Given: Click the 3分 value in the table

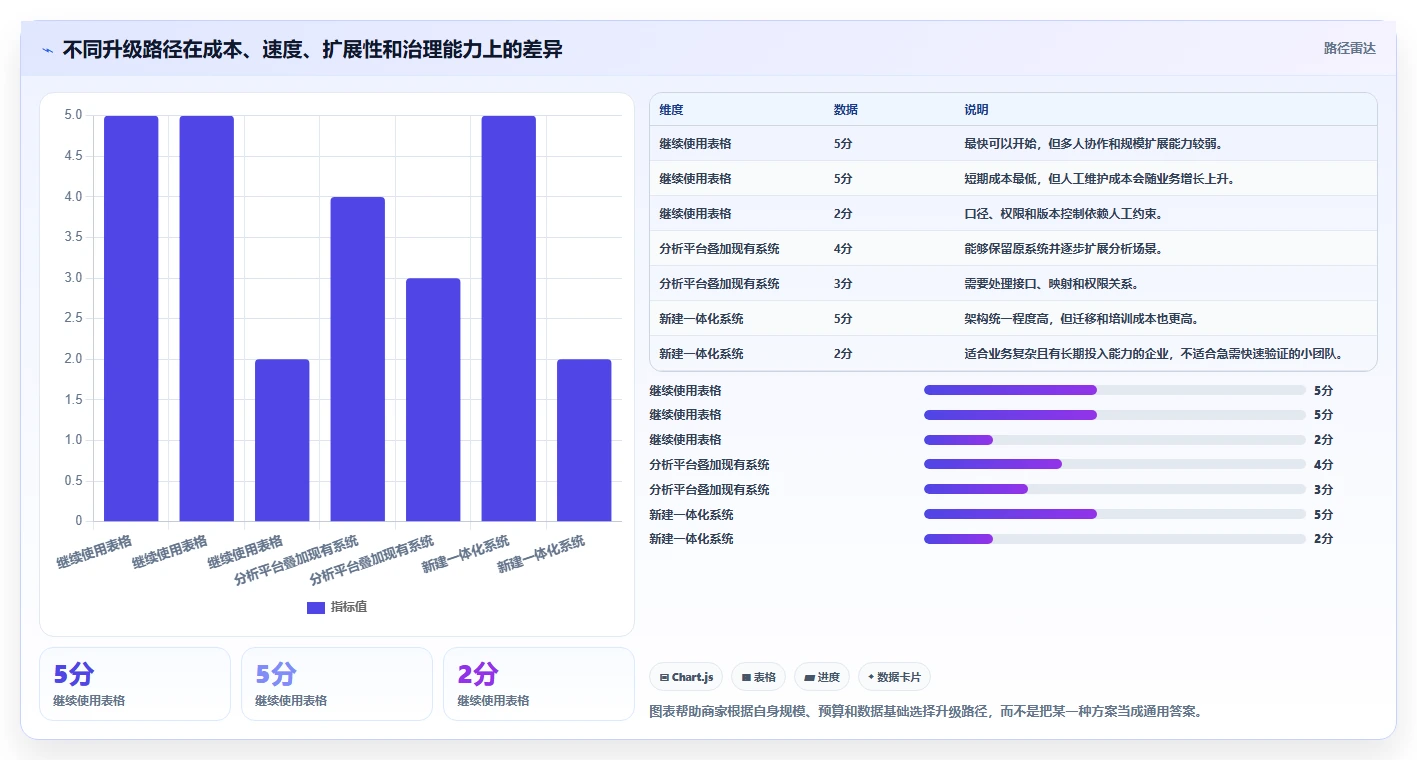Looking at the screenshot, I should point(843,284).
